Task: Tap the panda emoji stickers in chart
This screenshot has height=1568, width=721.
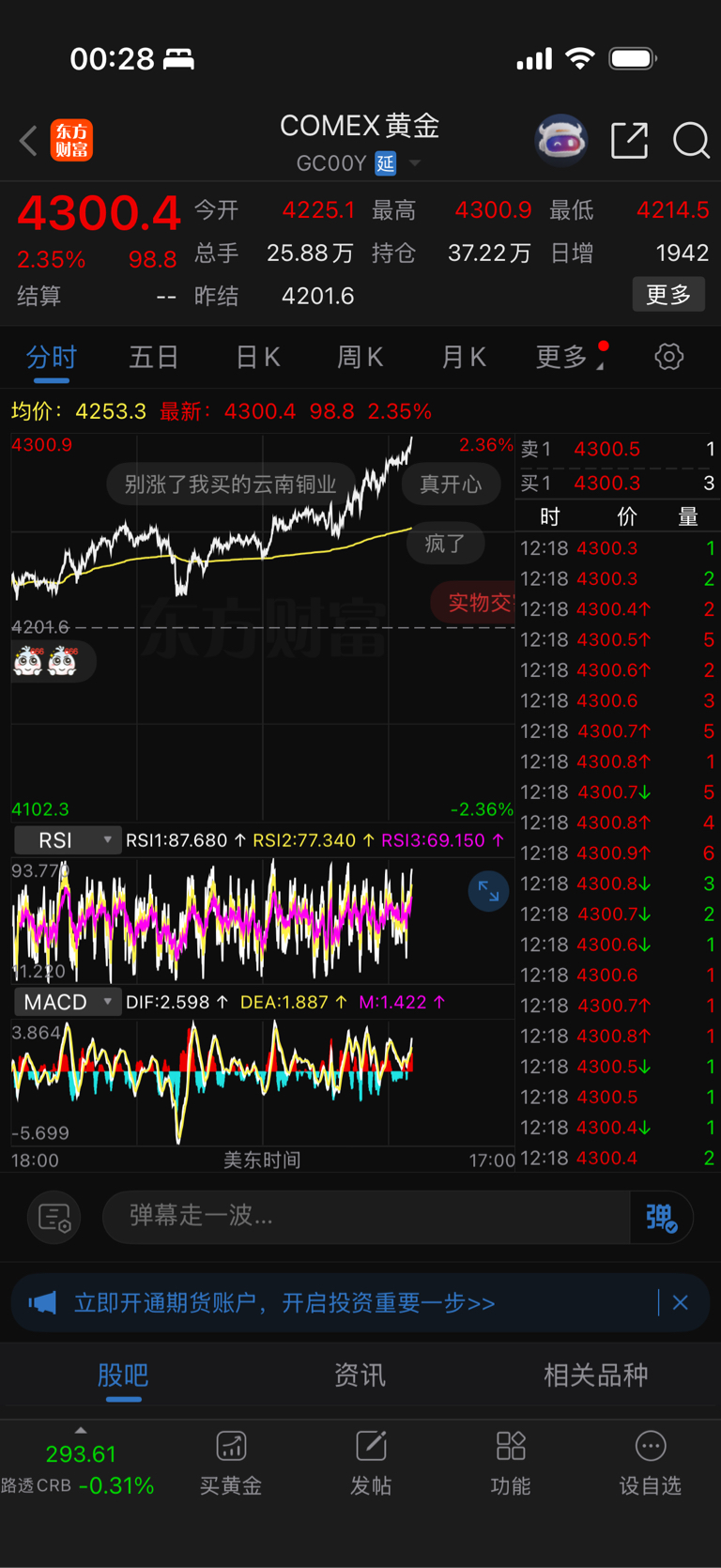Action: point(45,661)
